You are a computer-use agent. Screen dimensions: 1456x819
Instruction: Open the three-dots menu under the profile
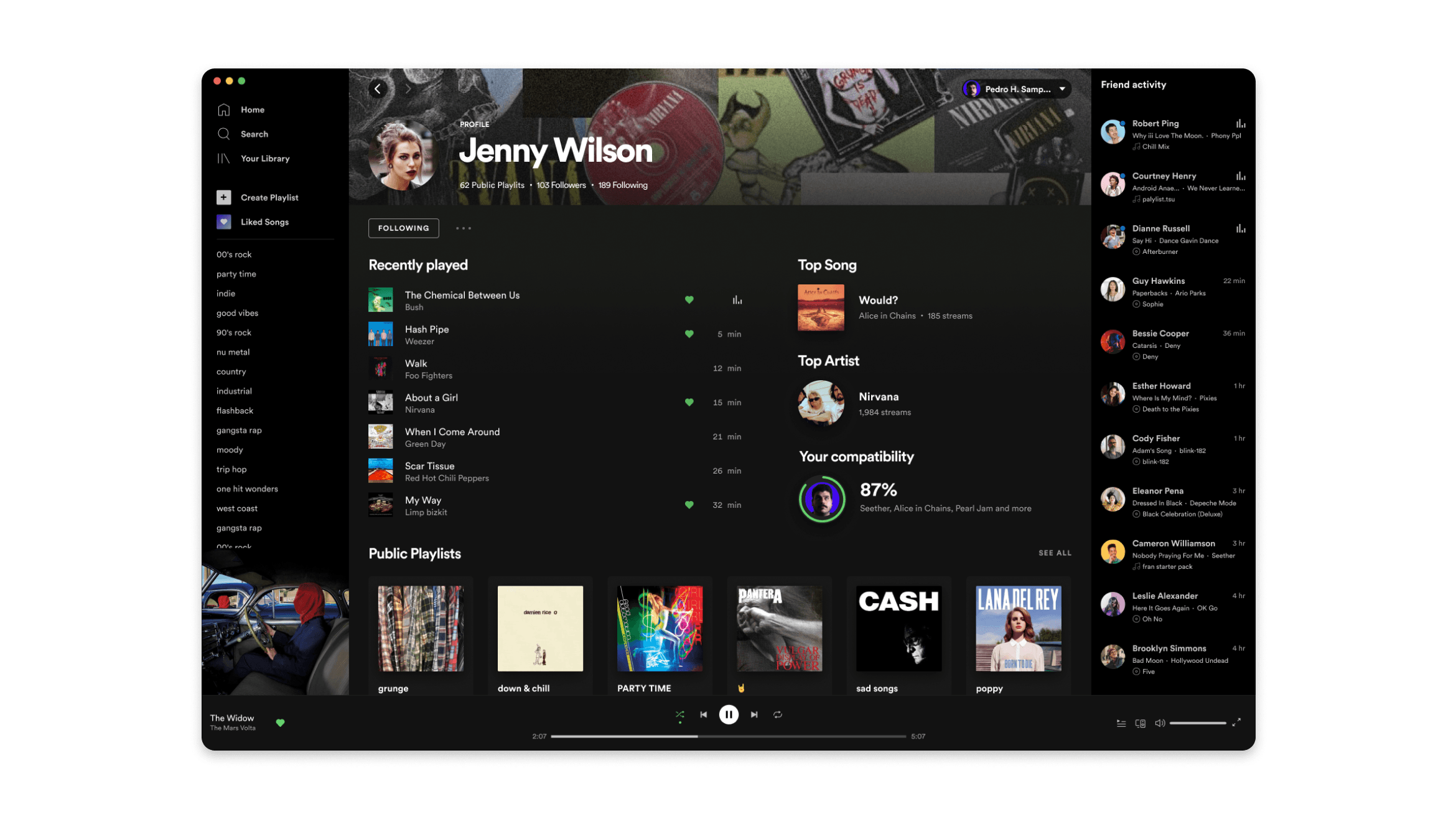[464, 228]
